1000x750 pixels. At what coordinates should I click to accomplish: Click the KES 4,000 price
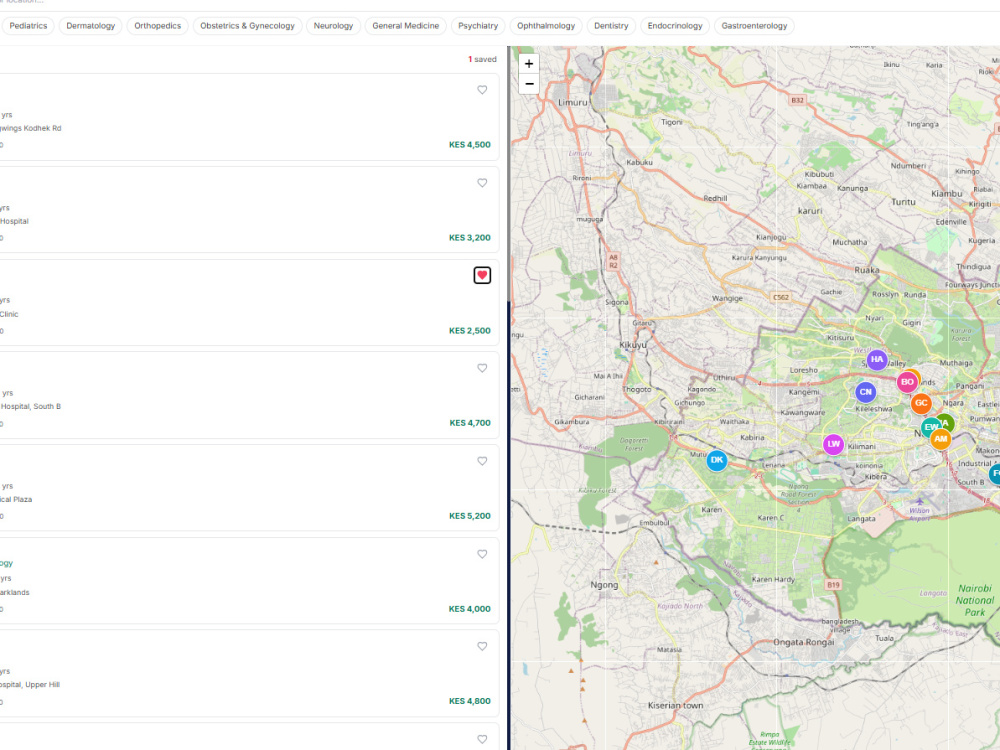point(469,609)
